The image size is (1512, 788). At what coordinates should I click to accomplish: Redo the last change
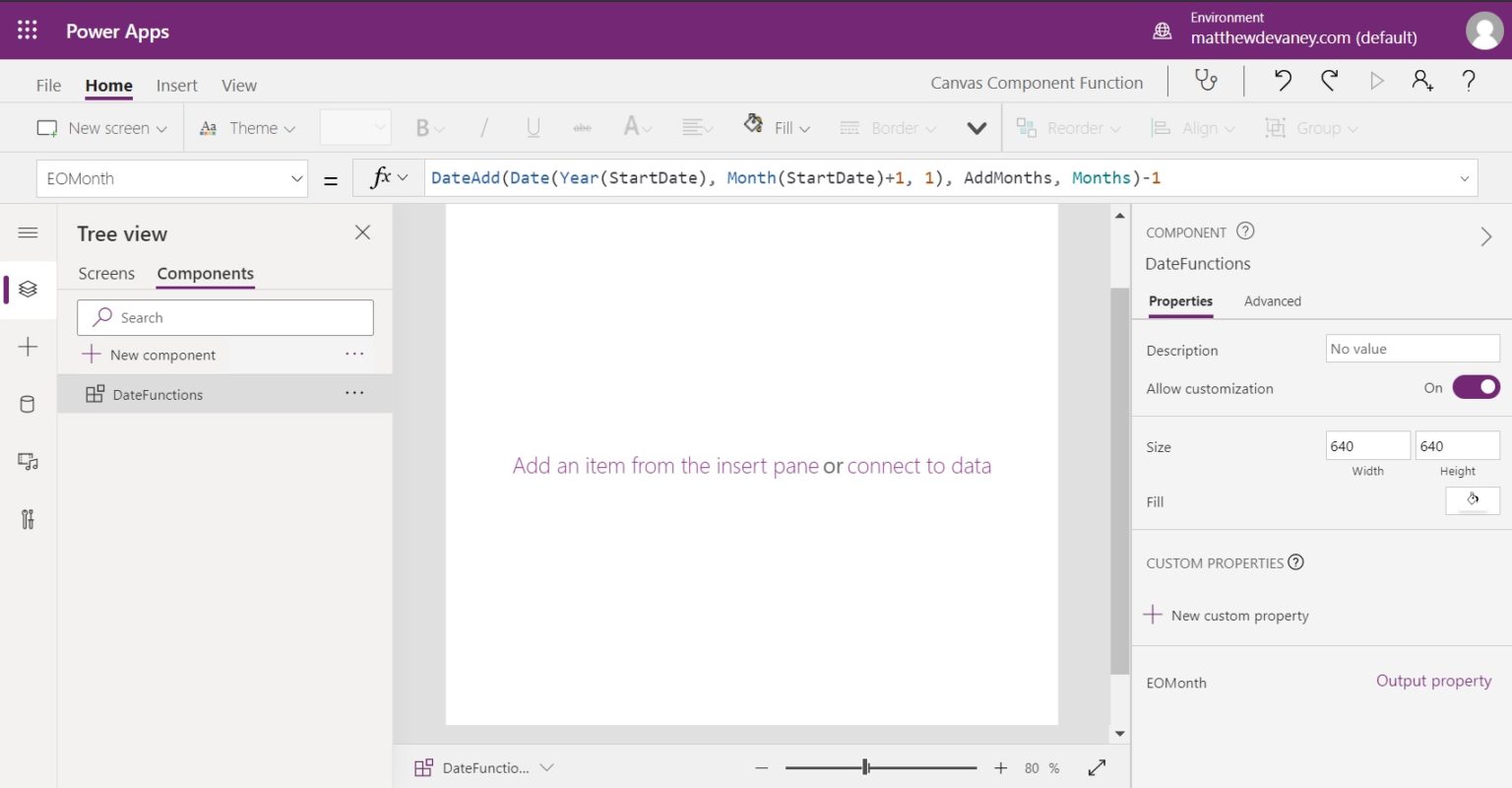(x=1329, y=81)
